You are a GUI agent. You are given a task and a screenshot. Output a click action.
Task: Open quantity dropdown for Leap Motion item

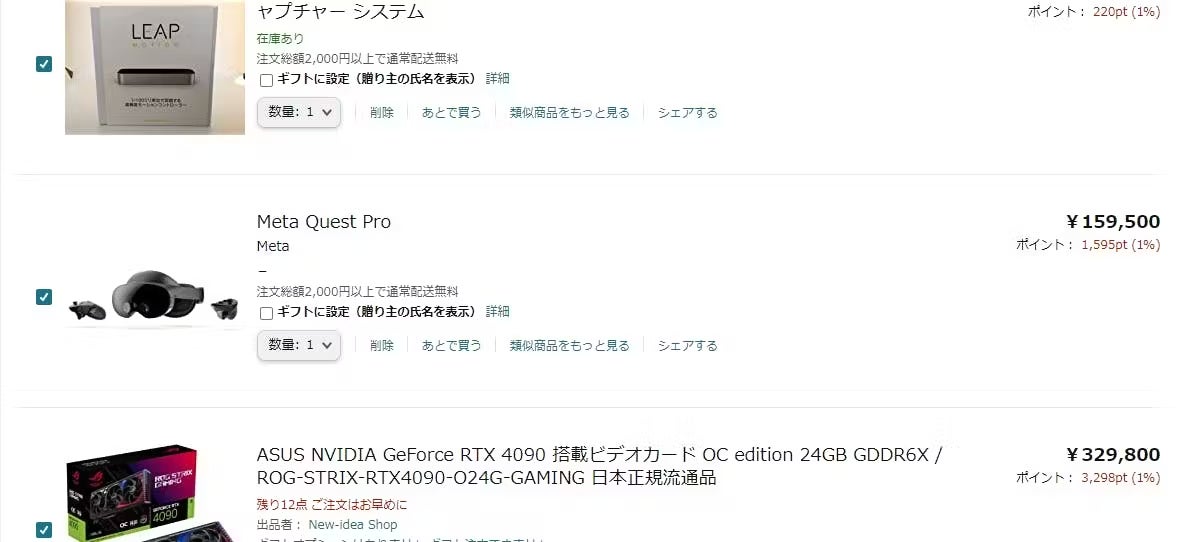[299, 112]
